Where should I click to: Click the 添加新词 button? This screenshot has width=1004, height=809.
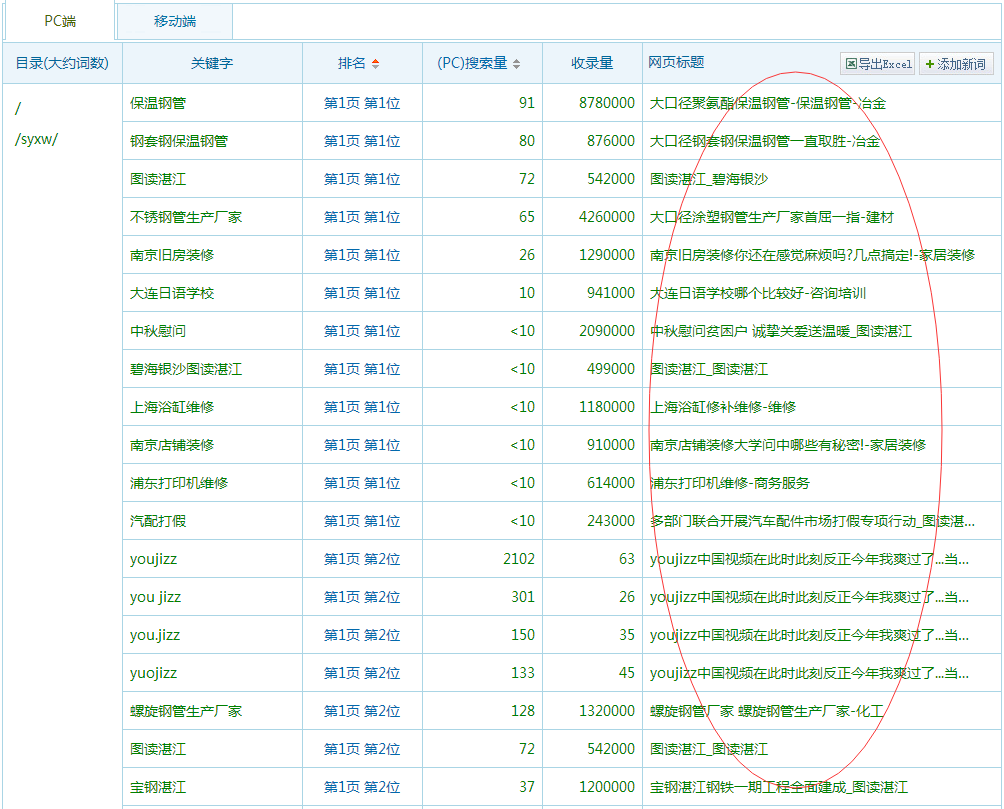click(956, 64)
